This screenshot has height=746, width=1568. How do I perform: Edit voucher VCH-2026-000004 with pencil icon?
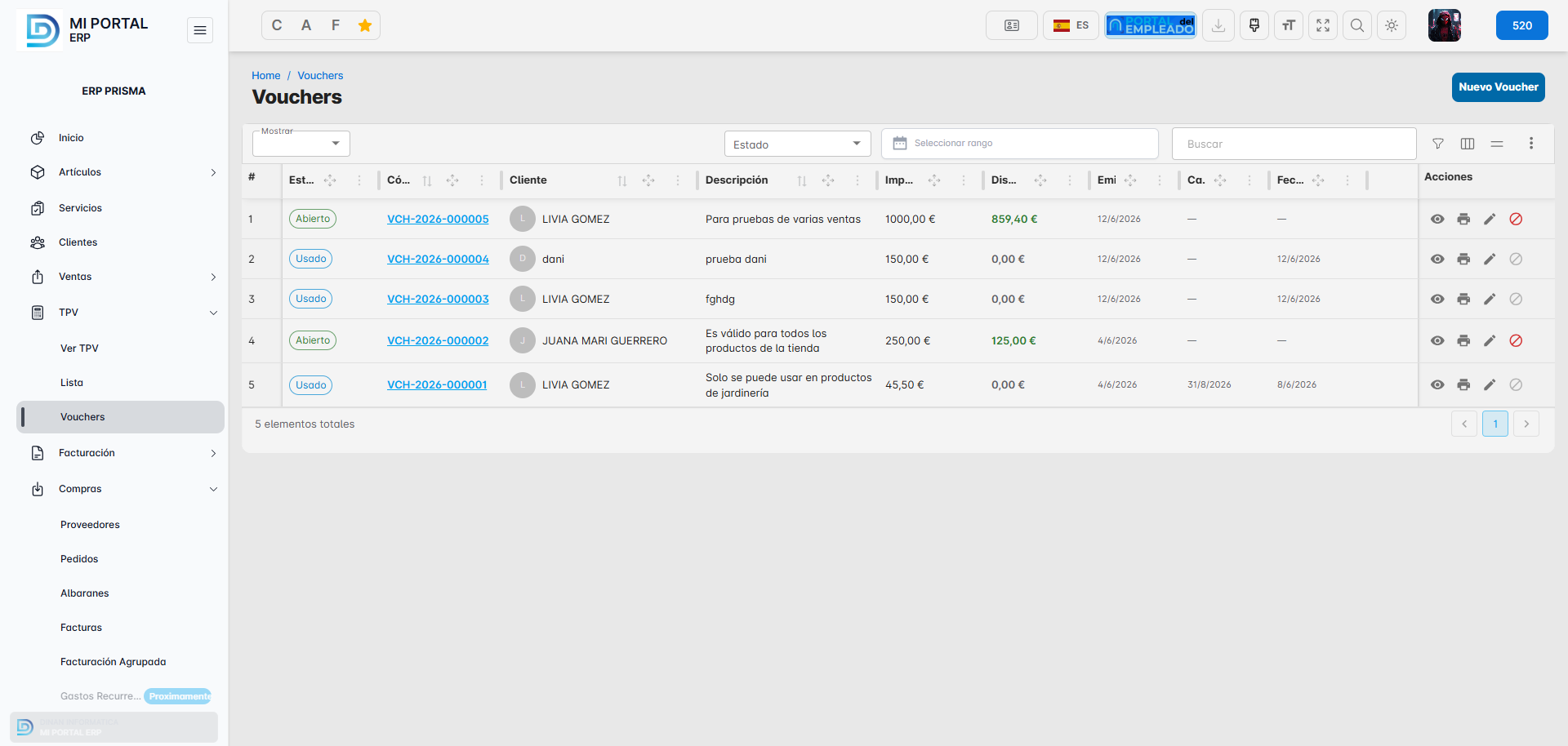pyautogui.click(x=1490, y=259)
